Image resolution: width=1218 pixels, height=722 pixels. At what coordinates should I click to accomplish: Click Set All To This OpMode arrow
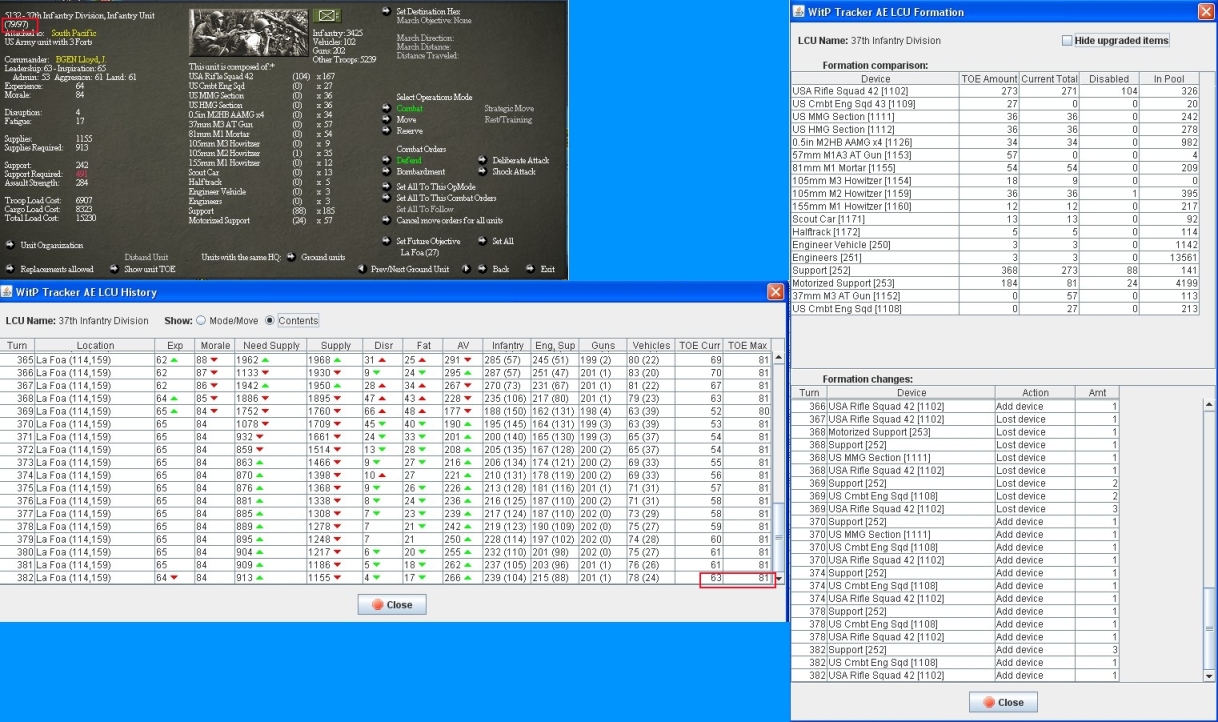coord(388,187)
